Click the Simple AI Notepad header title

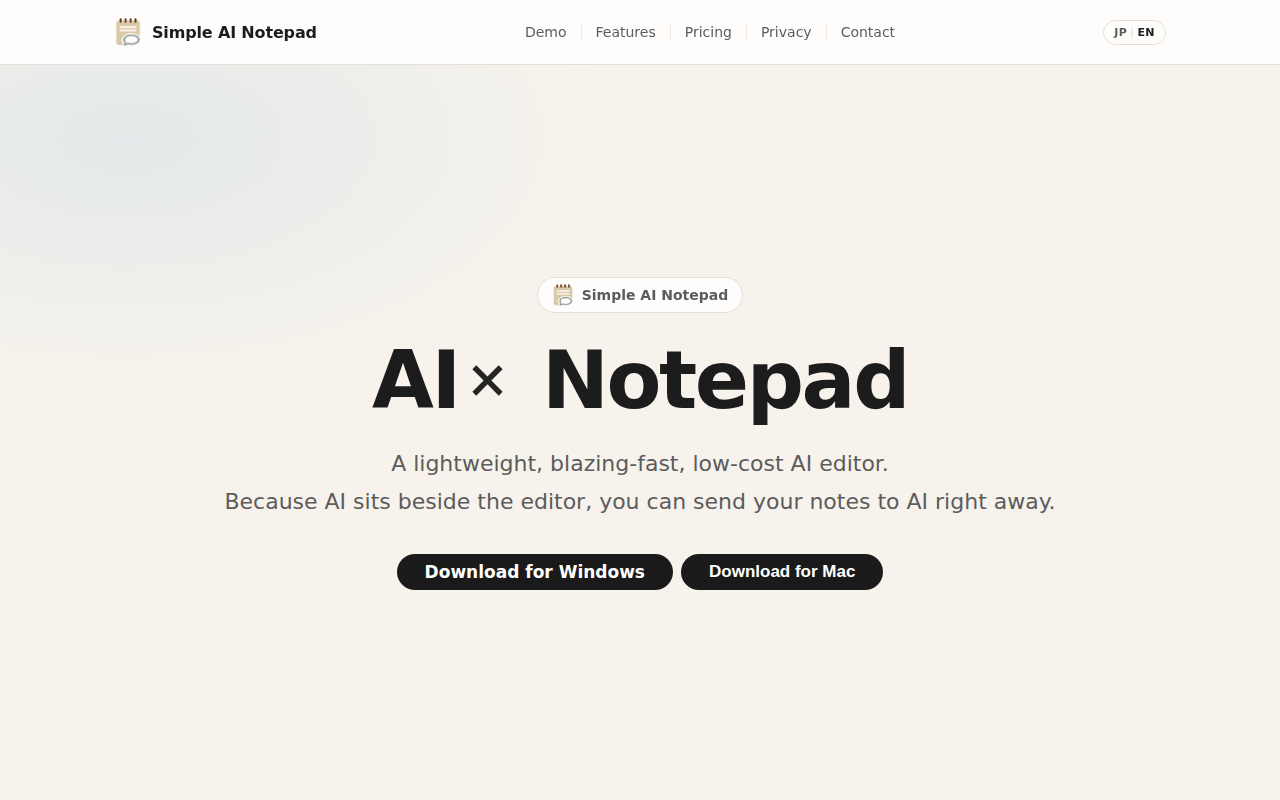(234, 32)
